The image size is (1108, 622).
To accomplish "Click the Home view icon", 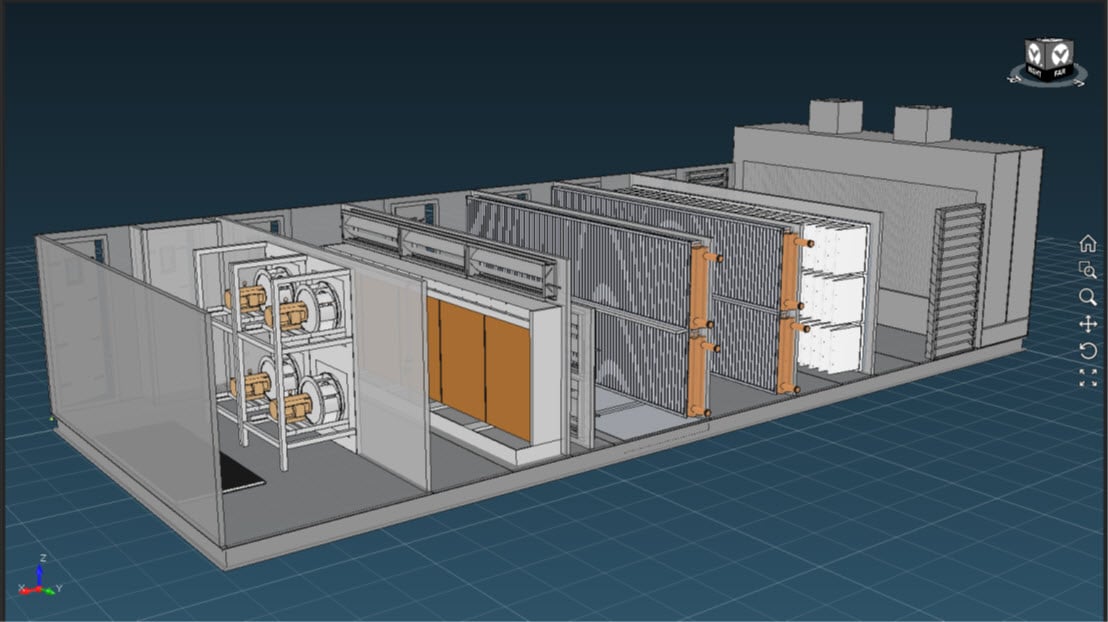I will 1088,243.
